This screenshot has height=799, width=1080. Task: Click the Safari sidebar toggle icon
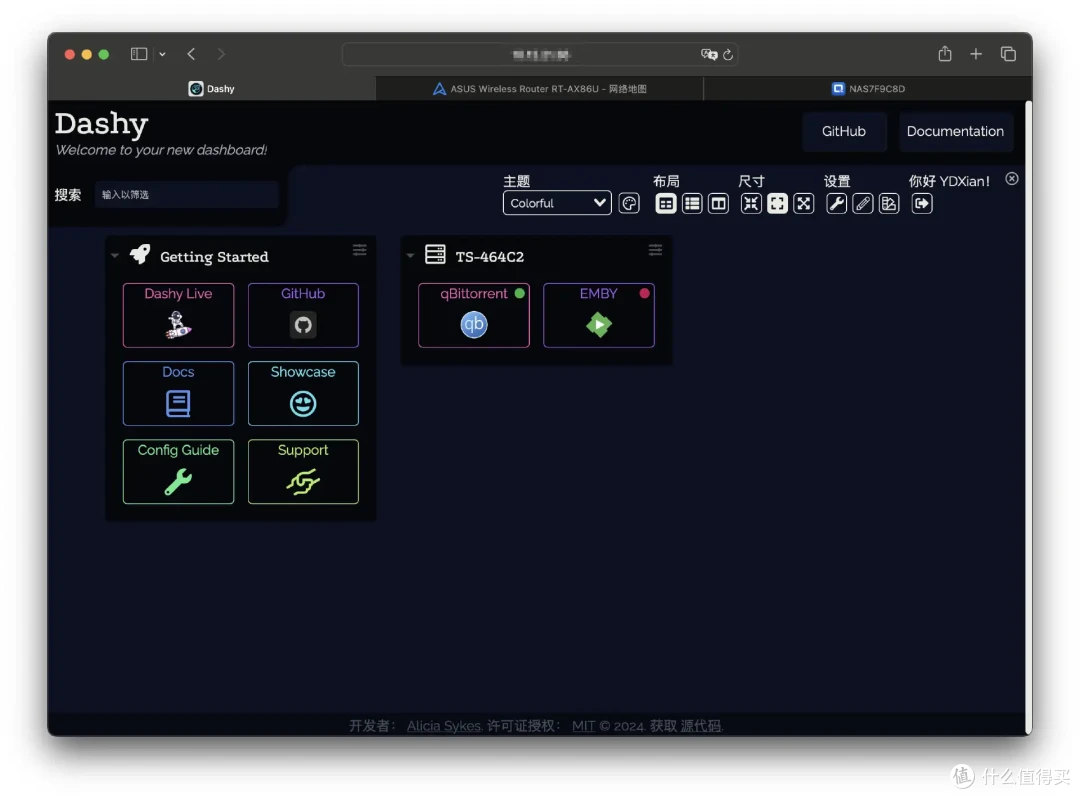tap(139, 54)
